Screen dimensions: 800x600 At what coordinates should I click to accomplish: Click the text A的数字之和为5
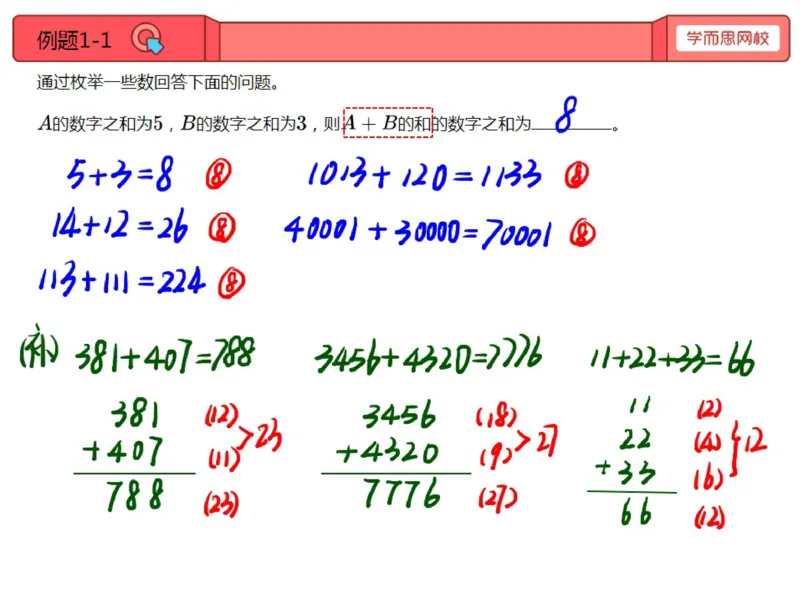[x=100, y=123]
